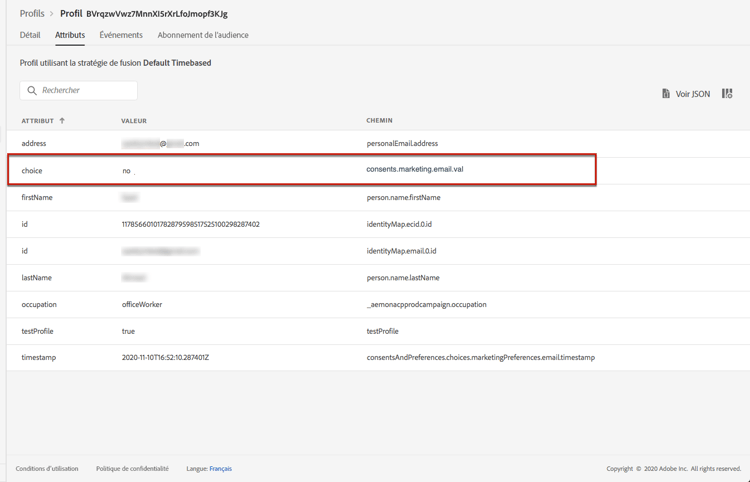Switch to the Détail tab
750x482 pixels.
30,35
